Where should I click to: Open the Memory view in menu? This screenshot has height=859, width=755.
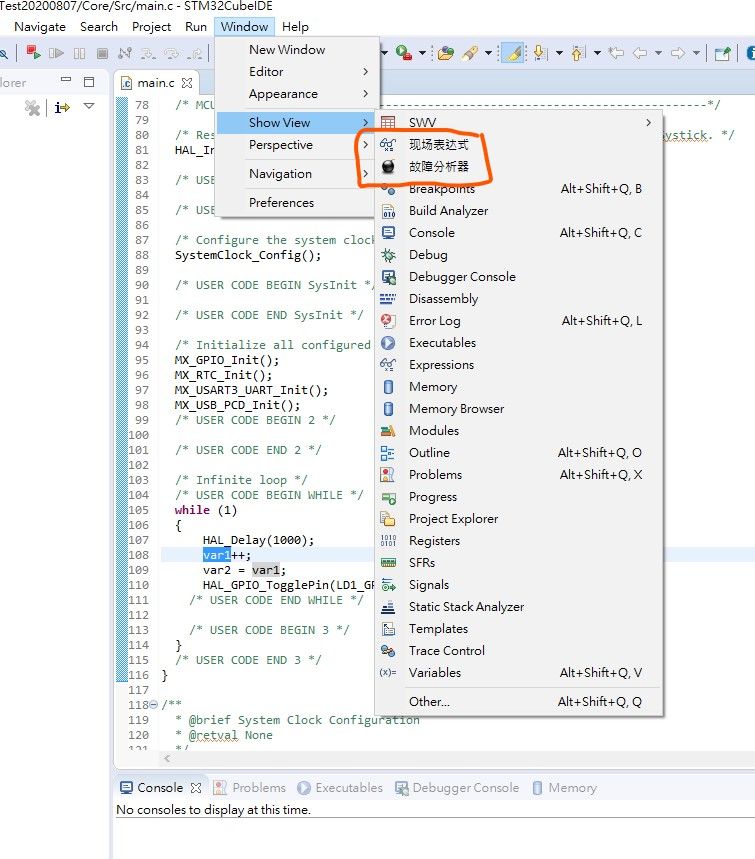(518, 387)
